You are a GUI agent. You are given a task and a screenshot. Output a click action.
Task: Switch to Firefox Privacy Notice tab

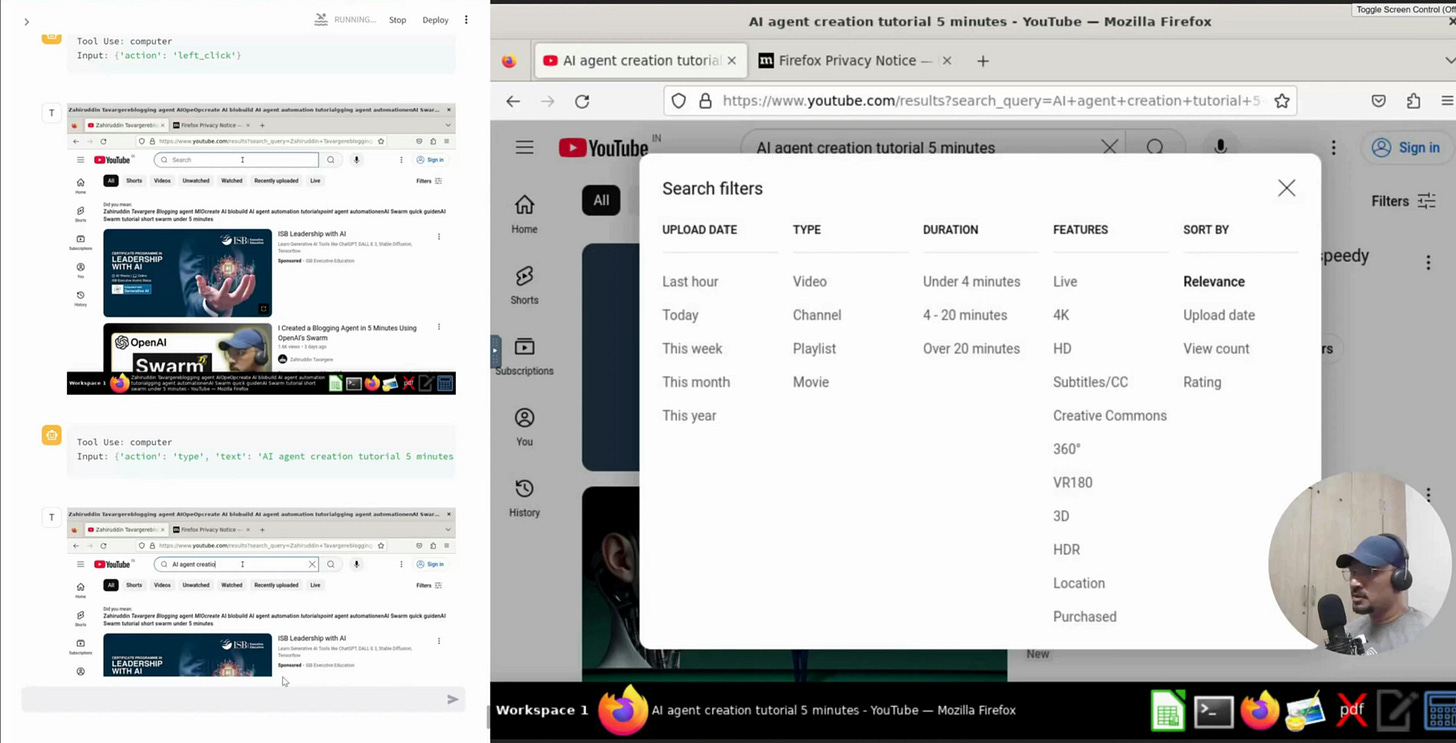pyautogui.click(x=855, y=61)
